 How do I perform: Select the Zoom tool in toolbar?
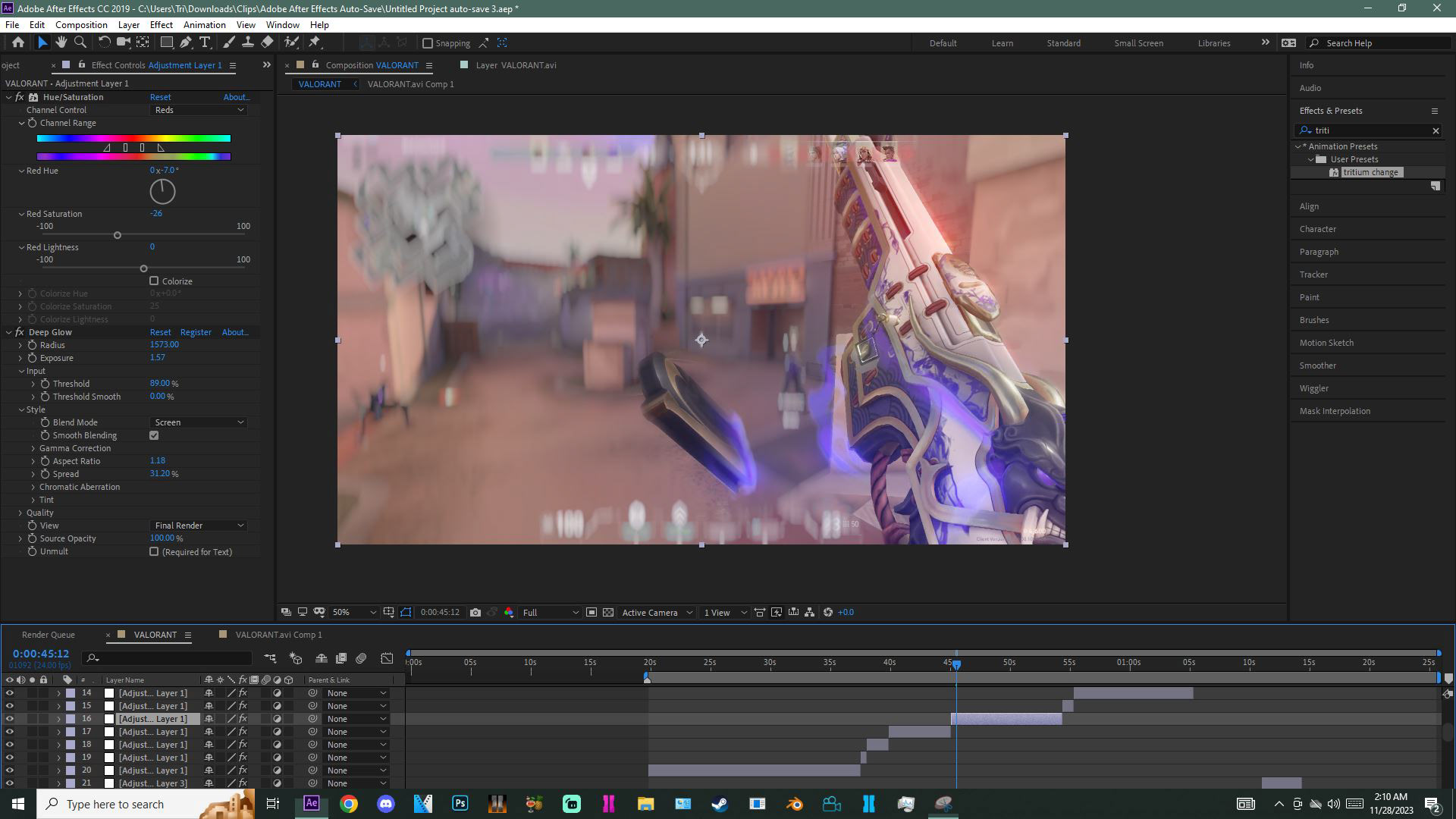[x=80, y=42]
